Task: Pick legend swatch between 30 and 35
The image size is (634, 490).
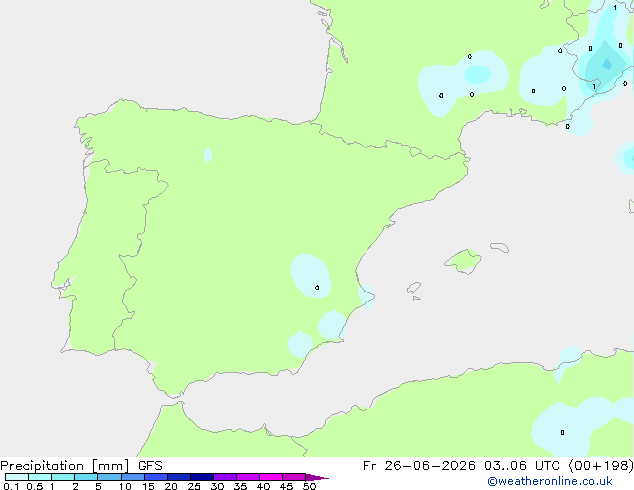Action: tap(225, 477)
